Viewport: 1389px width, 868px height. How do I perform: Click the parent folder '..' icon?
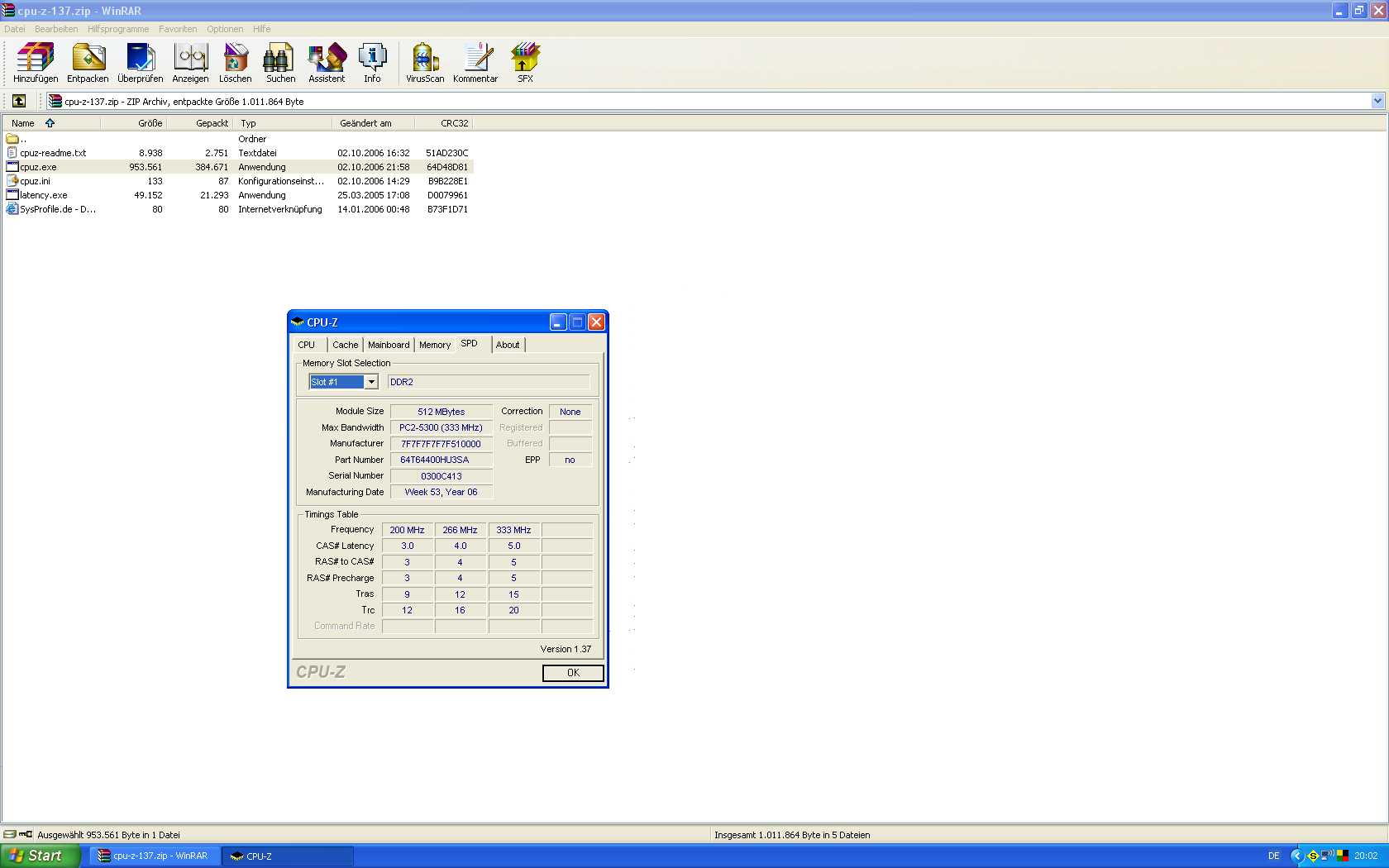[12, 139]
